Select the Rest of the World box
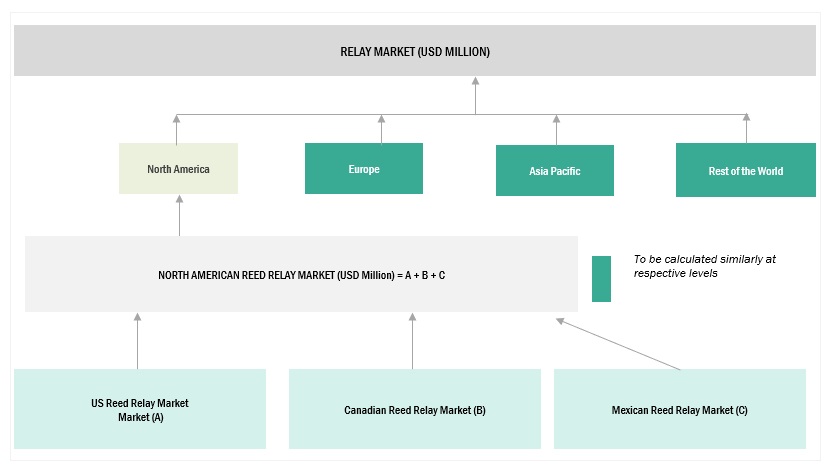 tap(745, 171)
